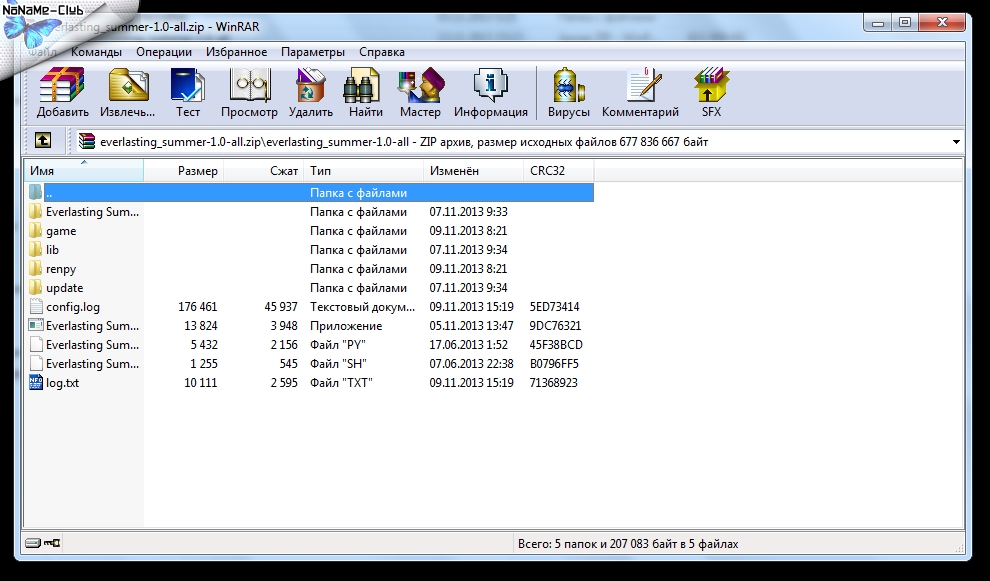Image resolution: width=990 pixels, height=581 pixels.
Task: Open the address bar path dropdown arrow
Action: [x=956, y=142]
